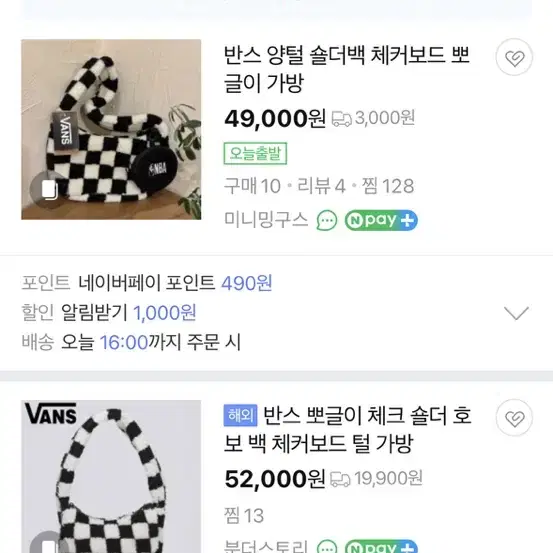553x553 pixels.
Task: Click the 해외 overseas label tag
Action: [x=240, y=415]
